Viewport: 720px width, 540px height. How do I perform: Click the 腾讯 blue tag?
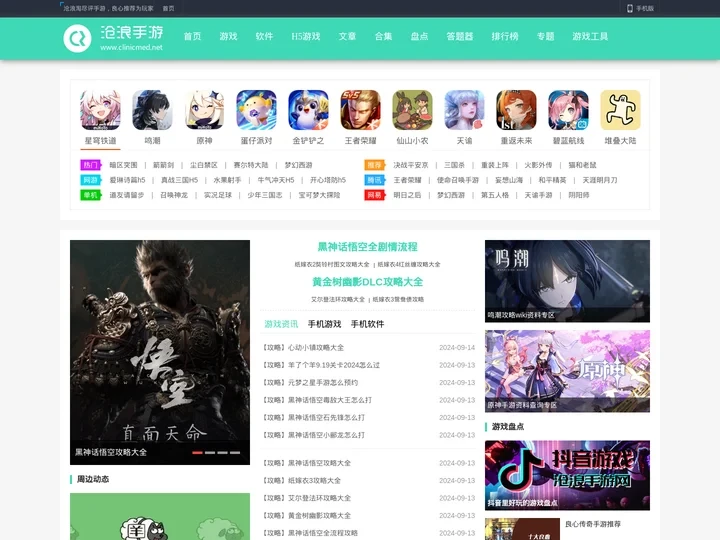(374, 180)
